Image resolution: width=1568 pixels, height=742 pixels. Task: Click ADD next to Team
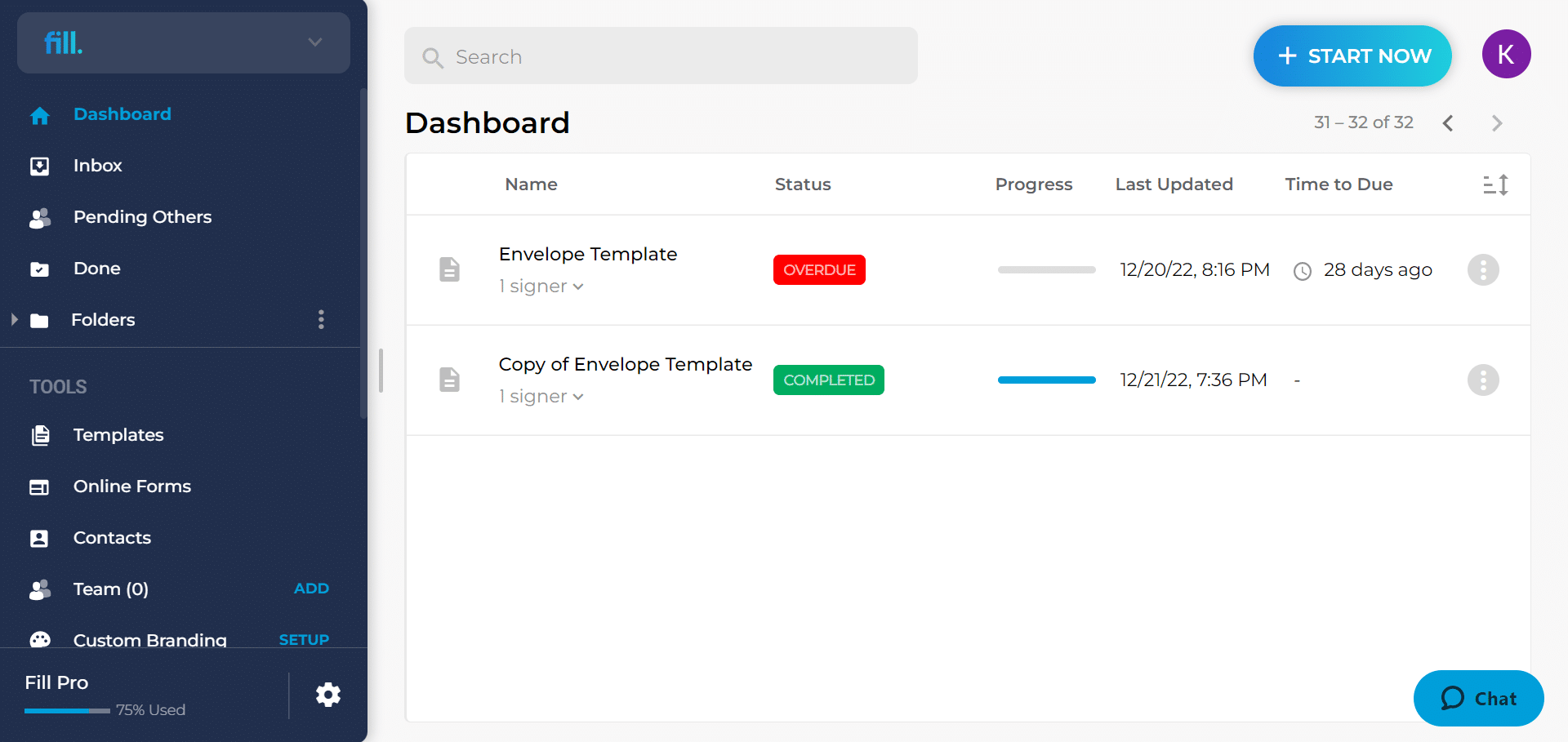click(x=311, y=588)
